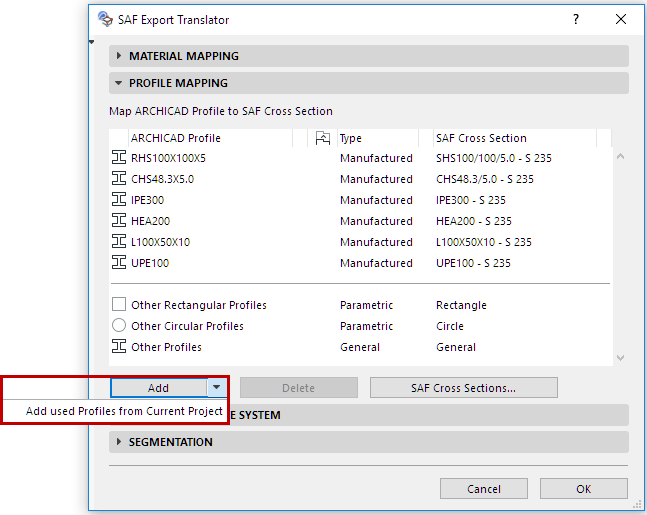Open the Add button dropdown arrow

pyautogui.click(x=217, y=388)
